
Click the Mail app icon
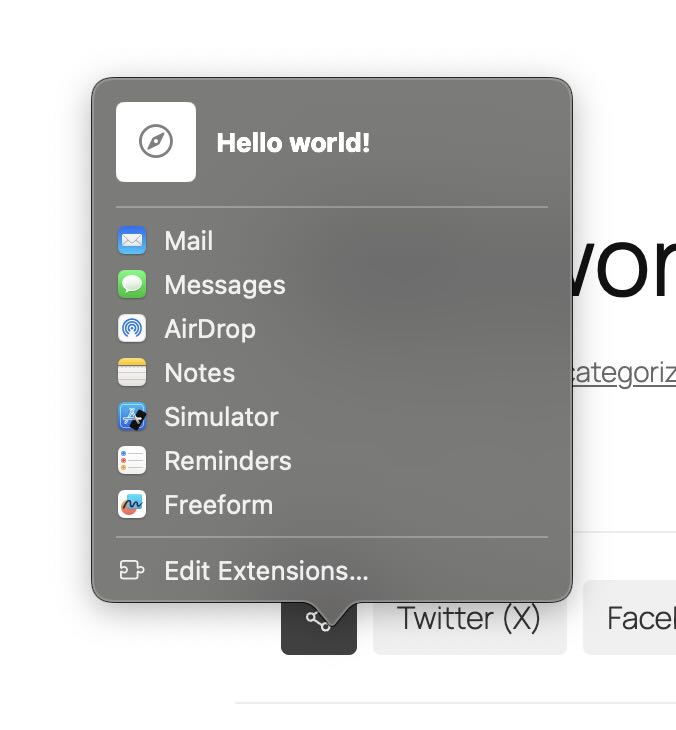coord(132,240)
